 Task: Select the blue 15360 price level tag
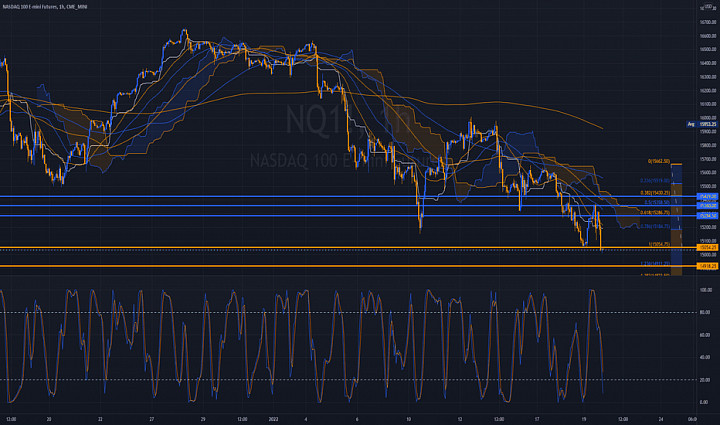[707, 206]
